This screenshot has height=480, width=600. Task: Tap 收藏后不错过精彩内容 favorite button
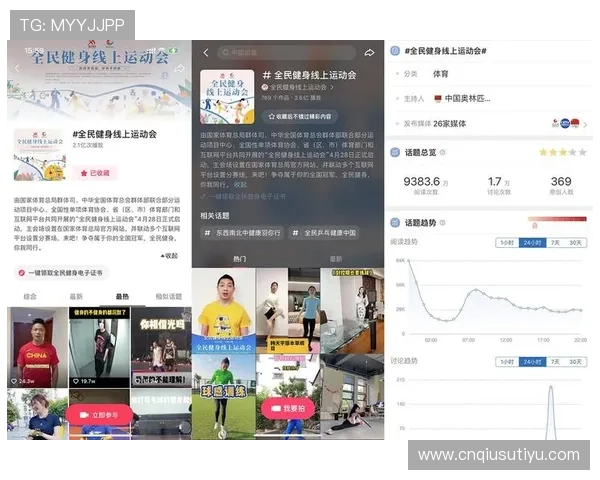coord(300,116)
